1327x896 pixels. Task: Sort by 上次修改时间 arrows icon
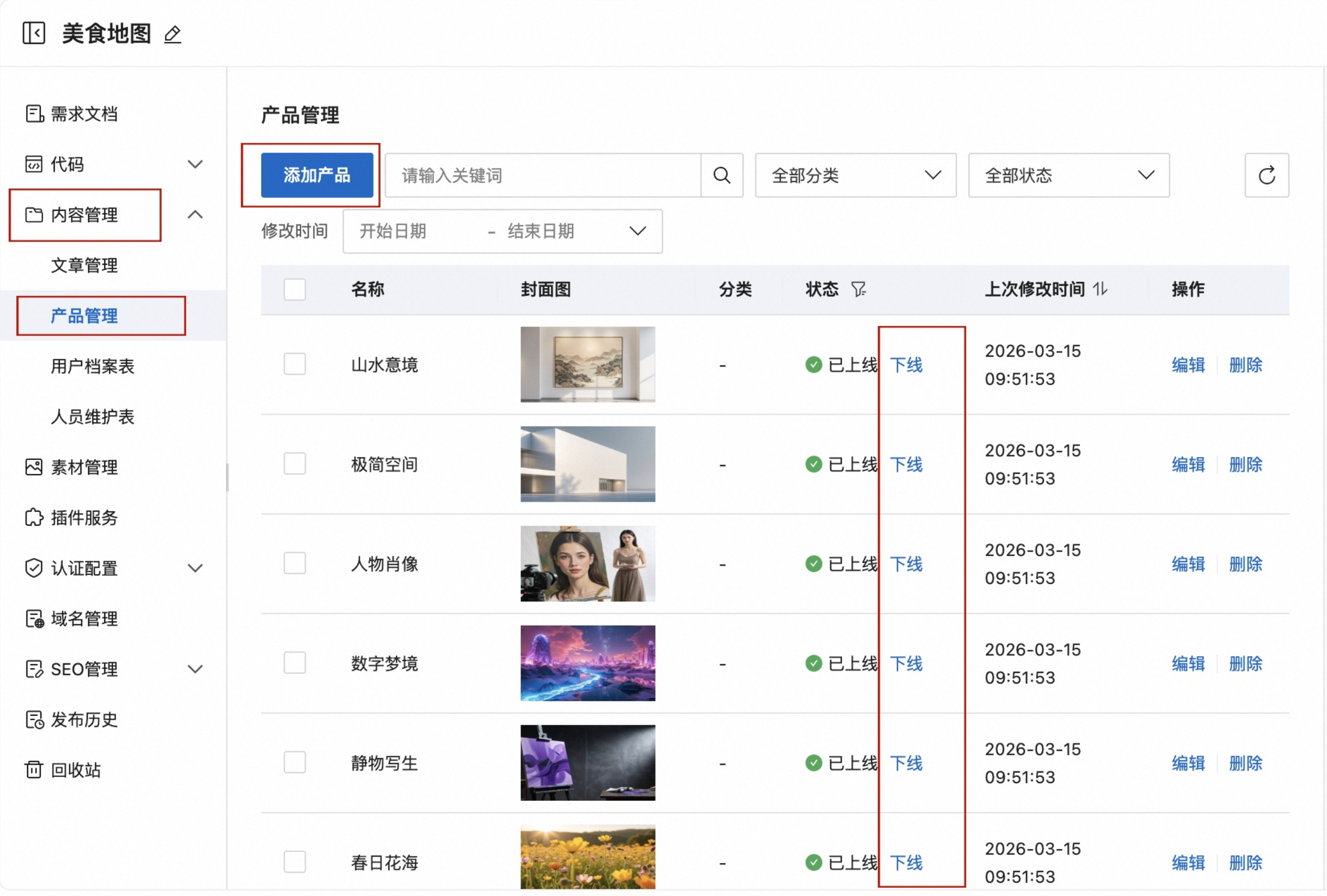point(1100,290)
